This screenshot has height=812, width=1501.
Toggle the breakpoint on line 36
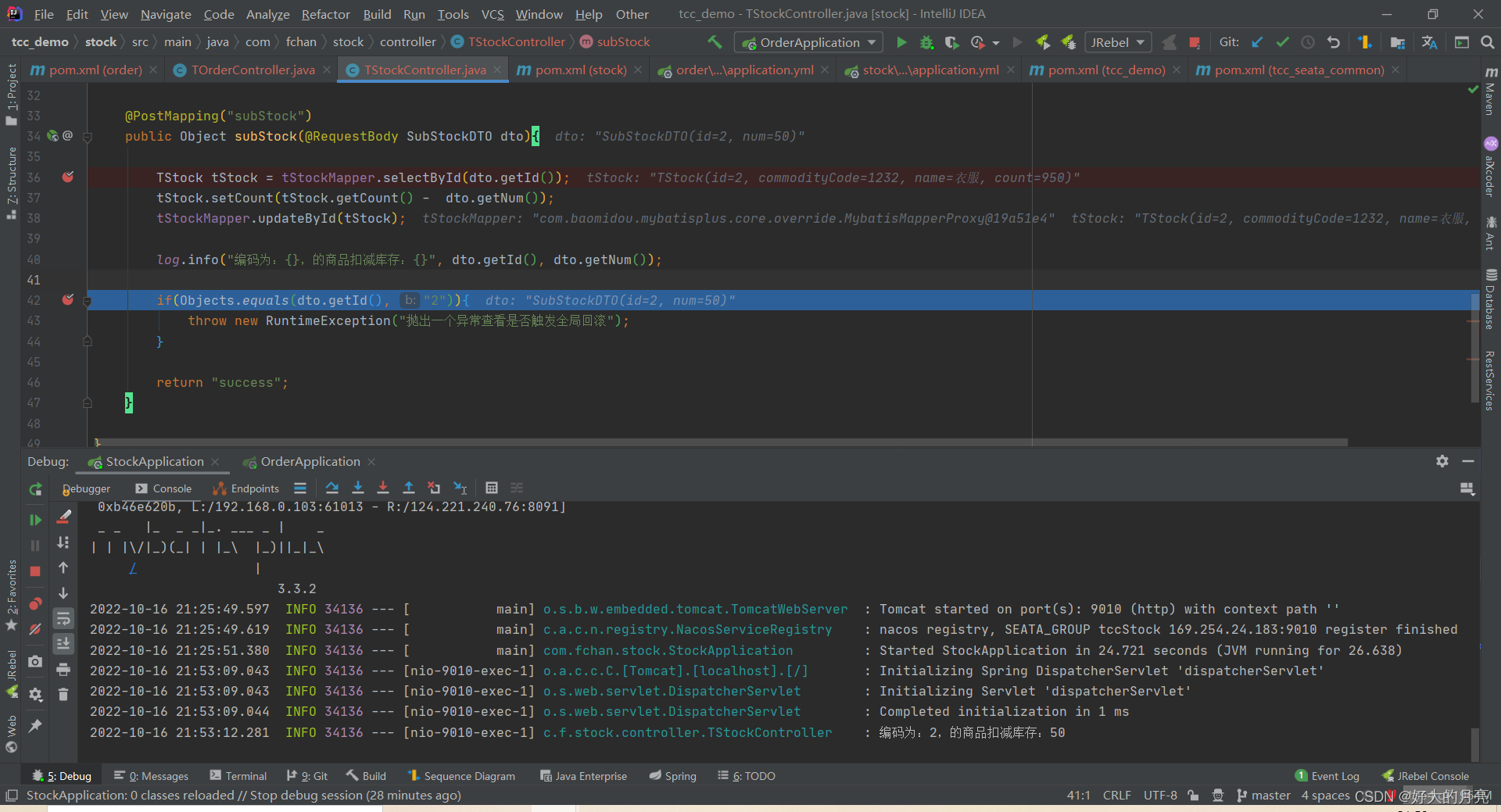tap(68, 177)
